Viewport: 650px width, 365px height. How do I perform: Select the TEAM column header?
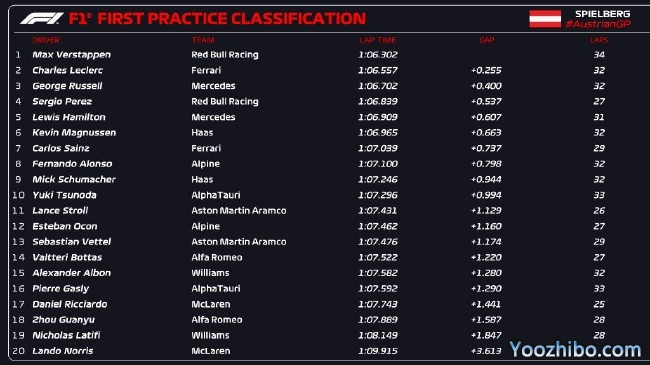pyautogui.click(x=203, y=40)
